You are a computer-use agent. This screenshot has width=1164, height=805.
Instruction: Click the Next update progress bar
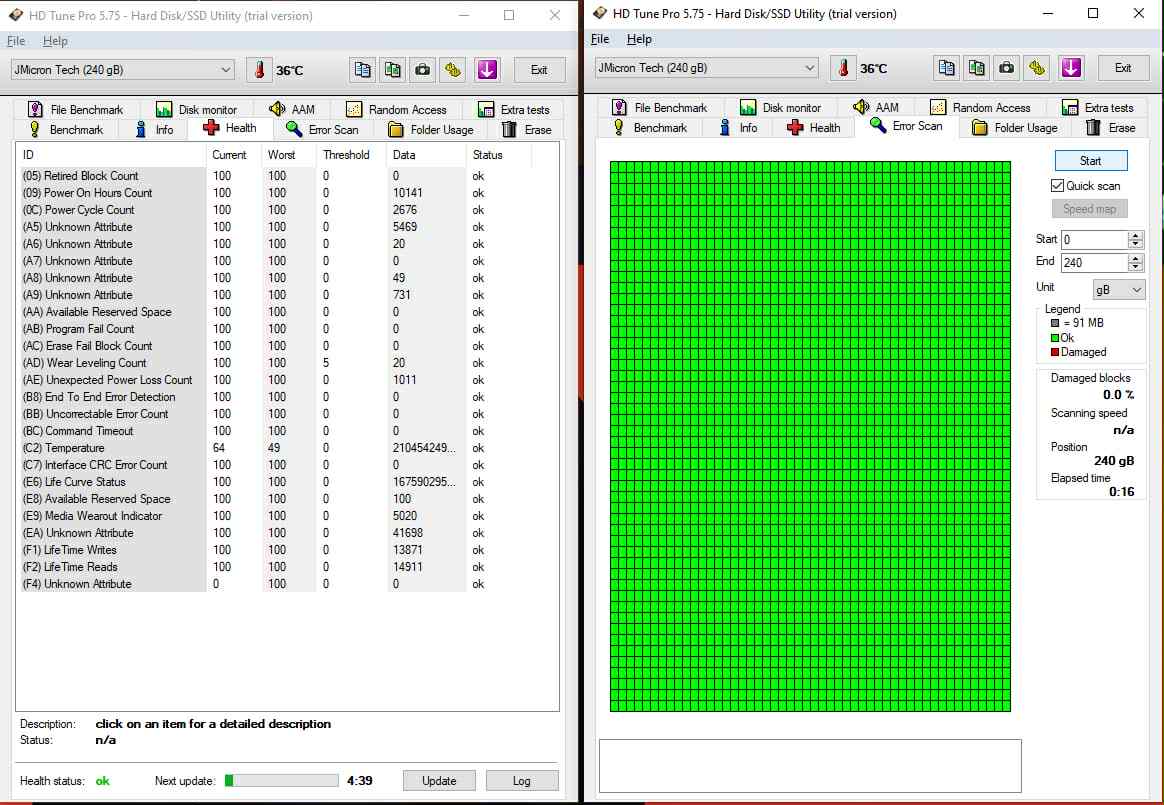point(282,780)
